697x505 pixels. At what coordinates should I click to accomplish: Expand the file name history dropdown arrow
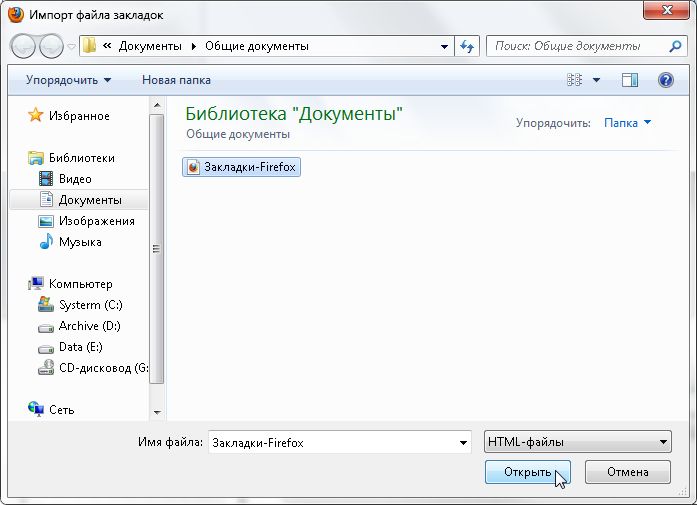click(463, 442)
